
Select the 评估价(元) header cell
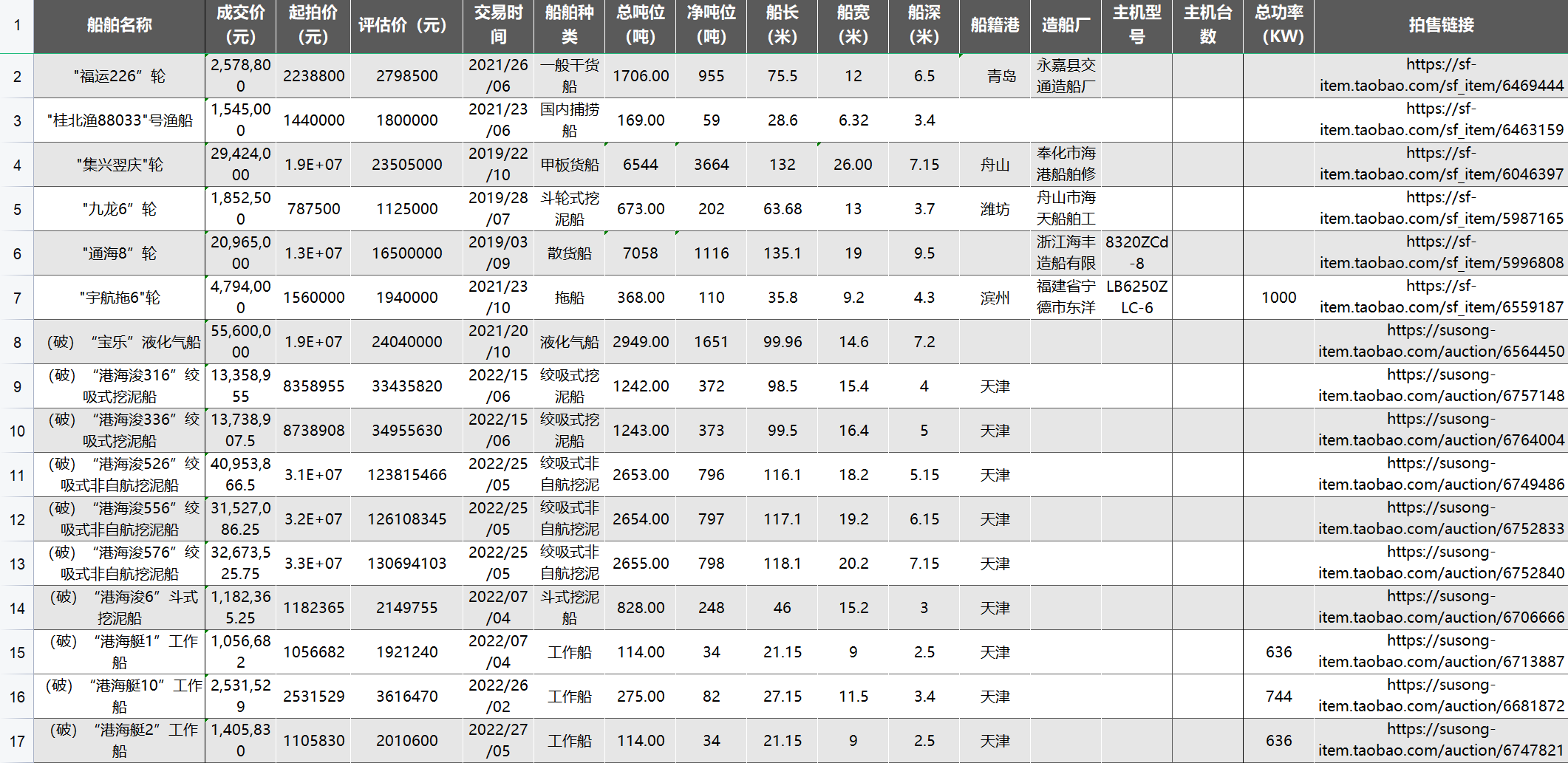click(406, 26)
